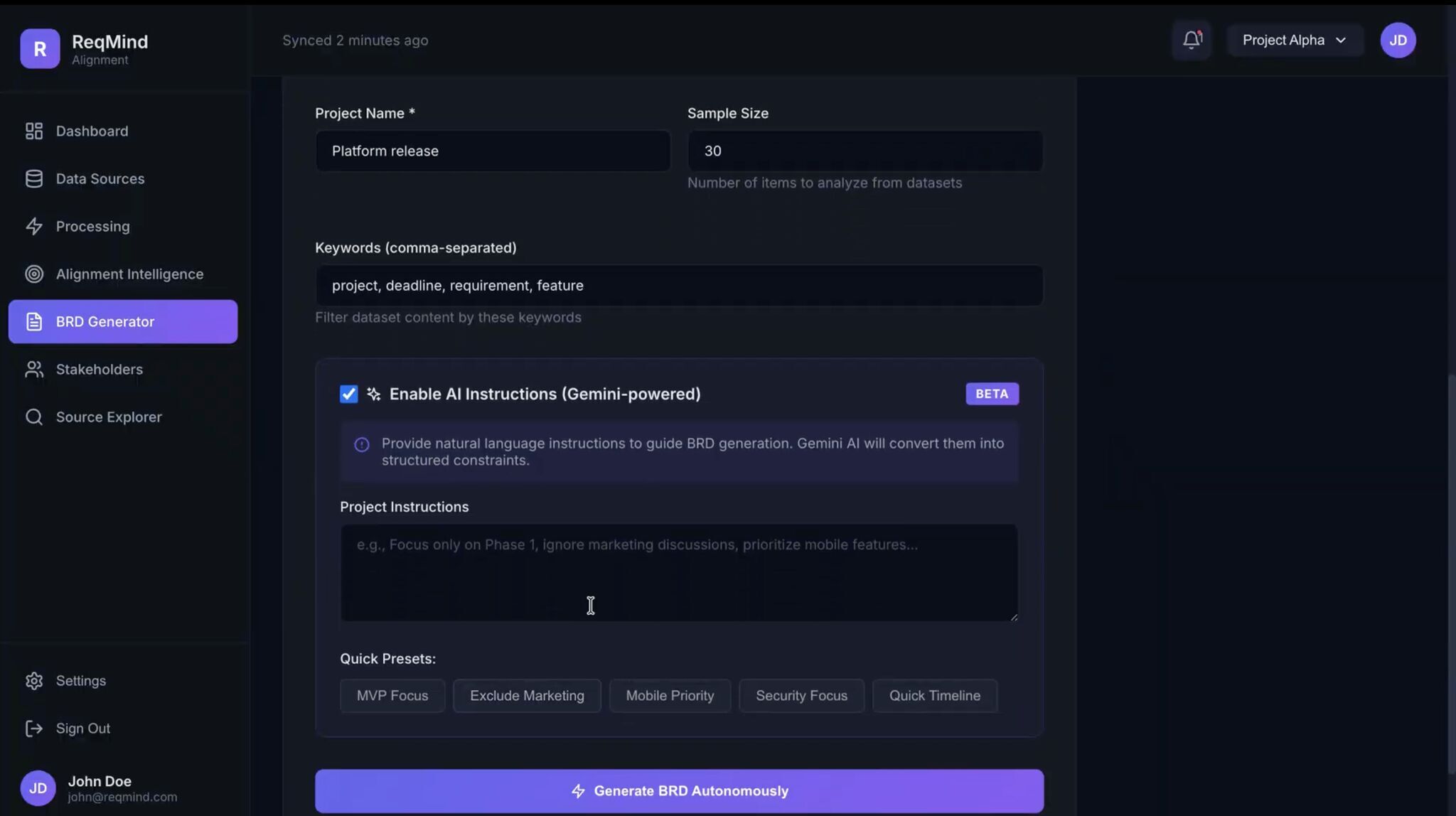
Task: Click into the Project Instructions textarea
Action: point(679,573)
